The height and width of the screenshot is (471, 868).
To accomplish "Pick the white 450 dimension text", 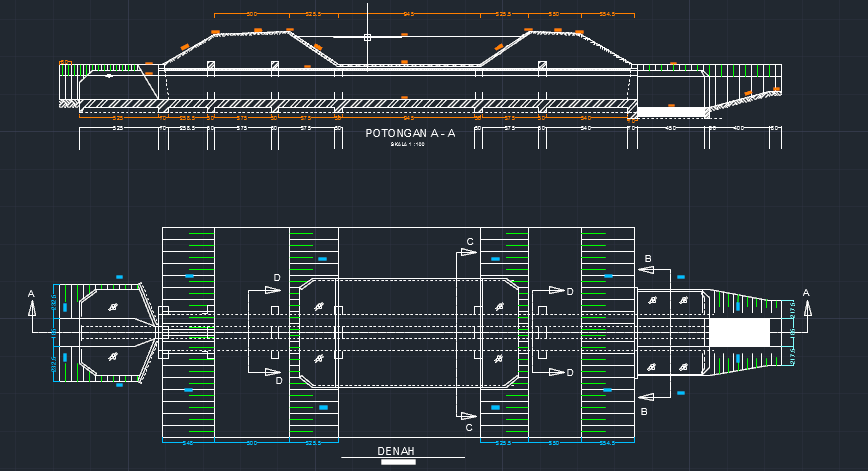I will click(670, 128).
